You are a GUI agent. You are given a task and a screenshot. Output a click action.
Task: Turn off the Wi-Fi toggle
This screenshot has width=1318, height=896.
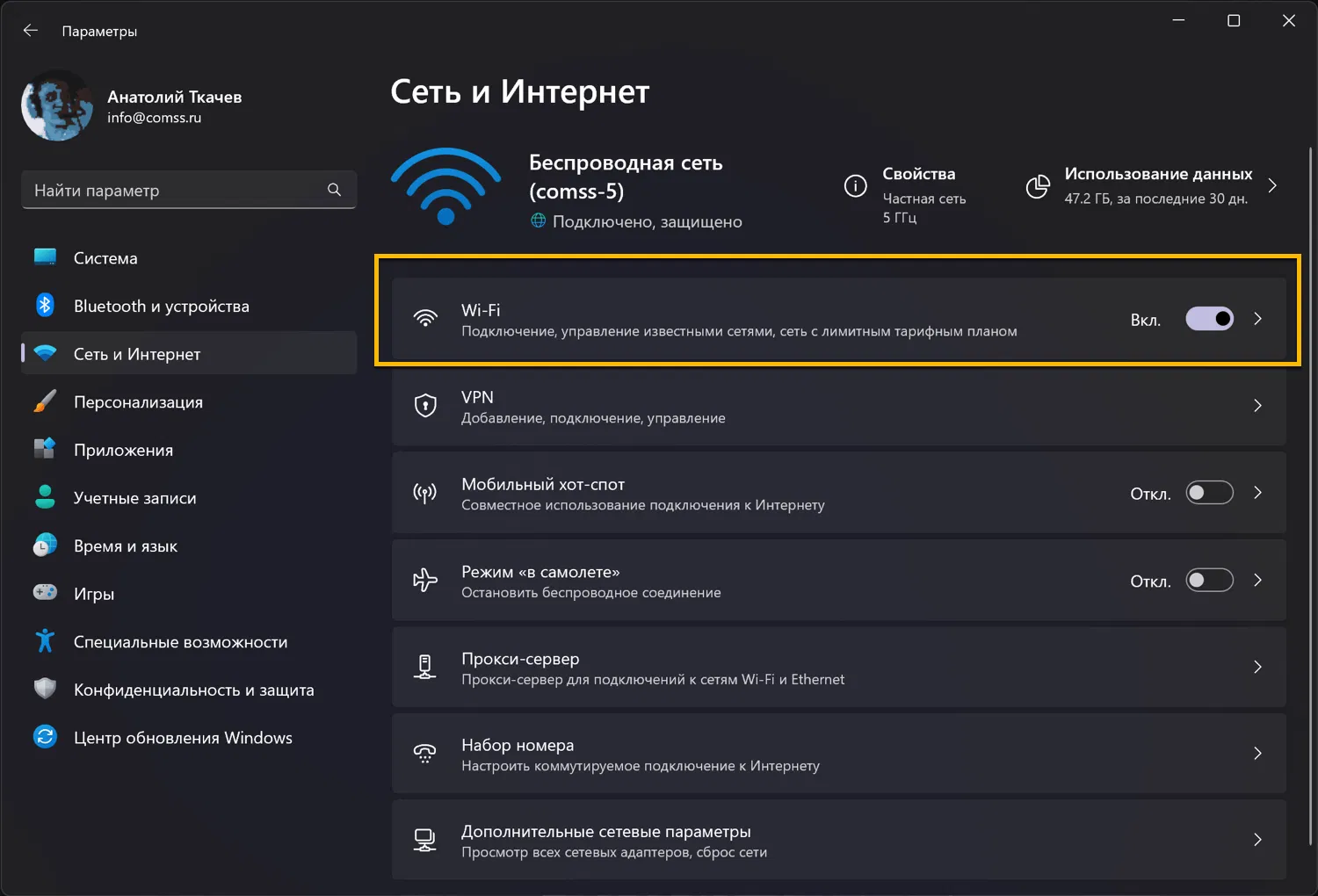[1209, 319]
